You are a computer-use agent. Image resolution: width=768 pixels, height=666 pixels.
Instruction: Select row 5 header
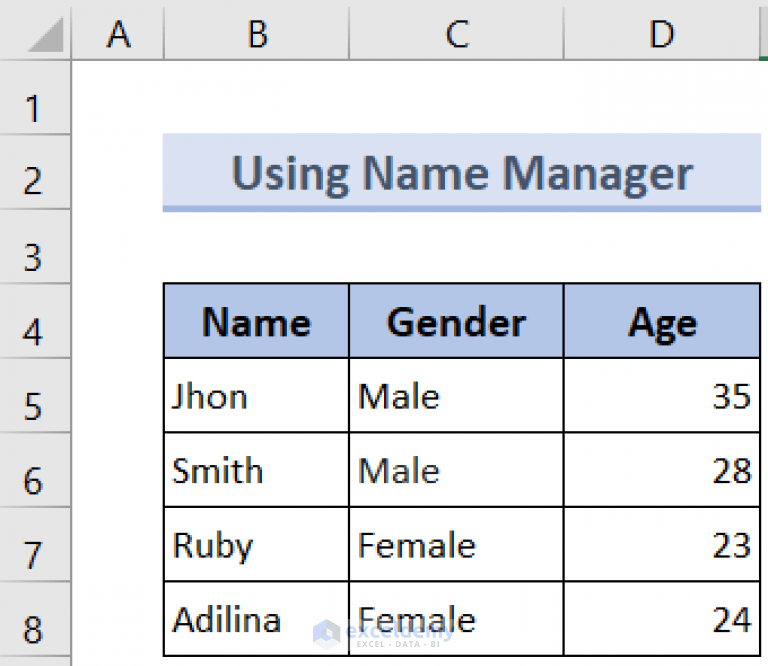[x=35, y=396]
